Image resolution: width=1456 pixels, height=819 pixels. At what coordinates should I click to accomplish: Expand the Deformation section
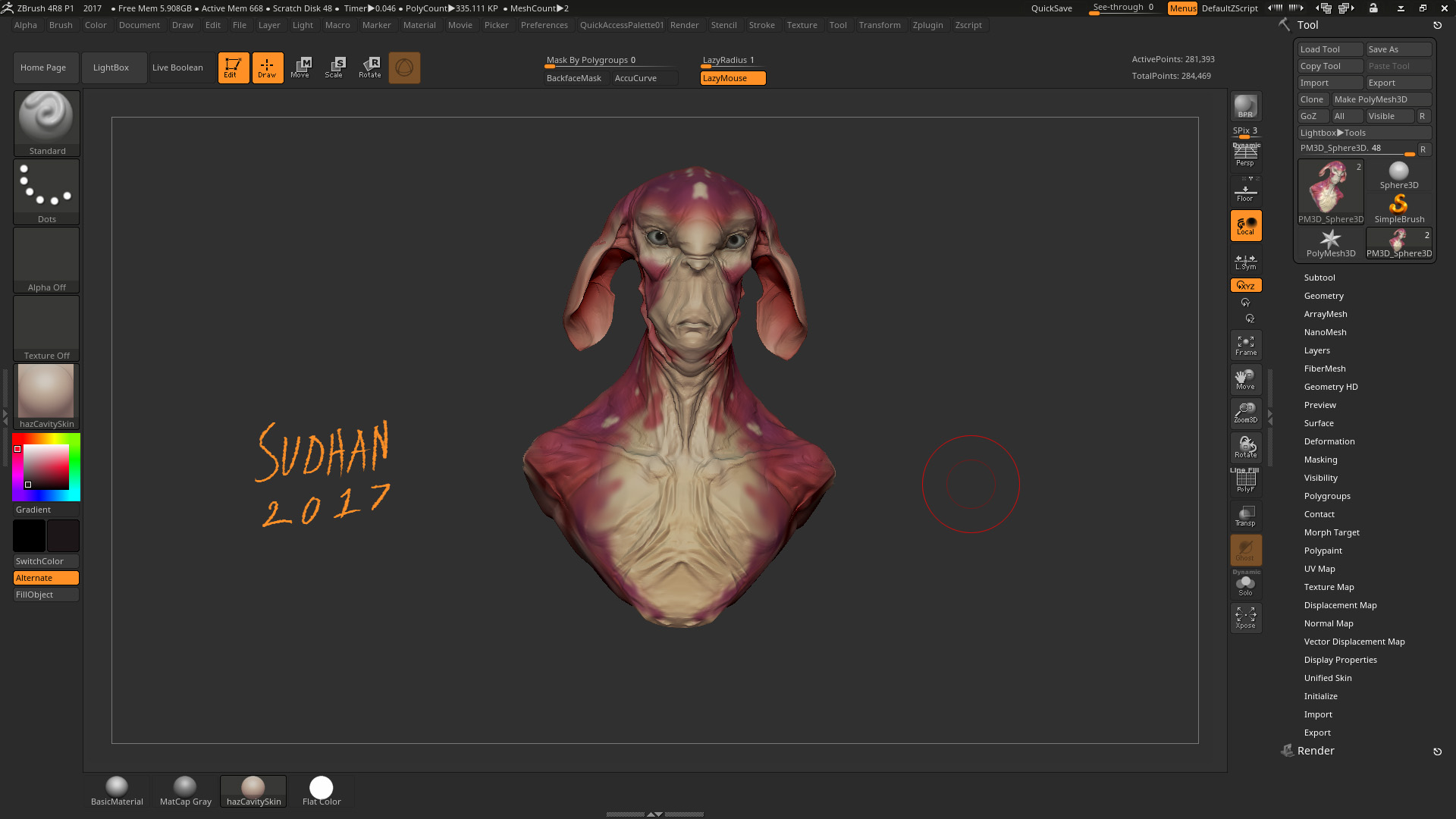click(x=1329, y=441)
